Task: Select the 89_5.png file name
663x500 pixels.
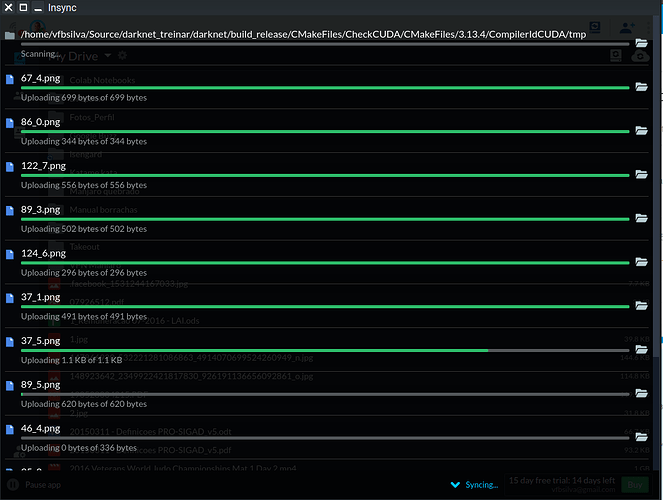Action: pos(41,385)
